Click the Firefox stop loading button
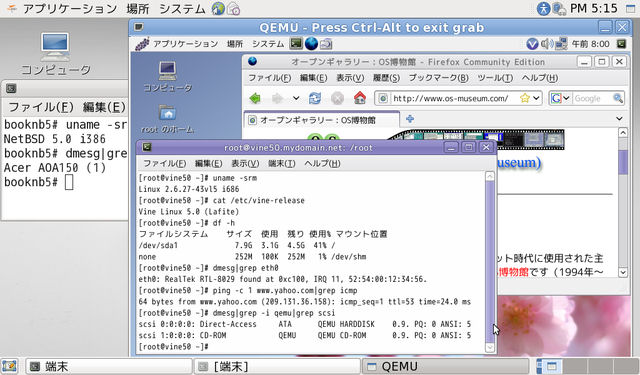Image resolution: width=640 pixels, height=375 pixels. [x=337, y=98]
